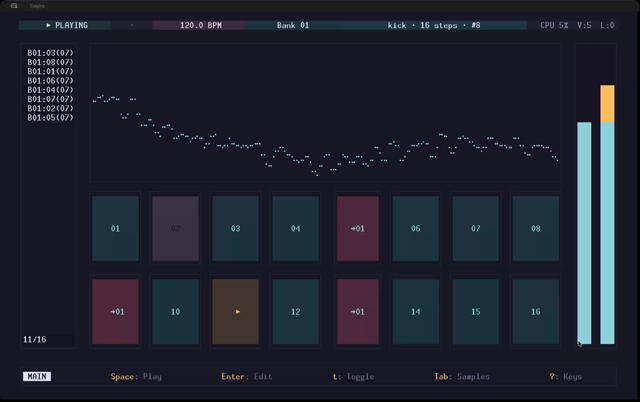
Task: Select step pad 03
Action: pos(236,229)
